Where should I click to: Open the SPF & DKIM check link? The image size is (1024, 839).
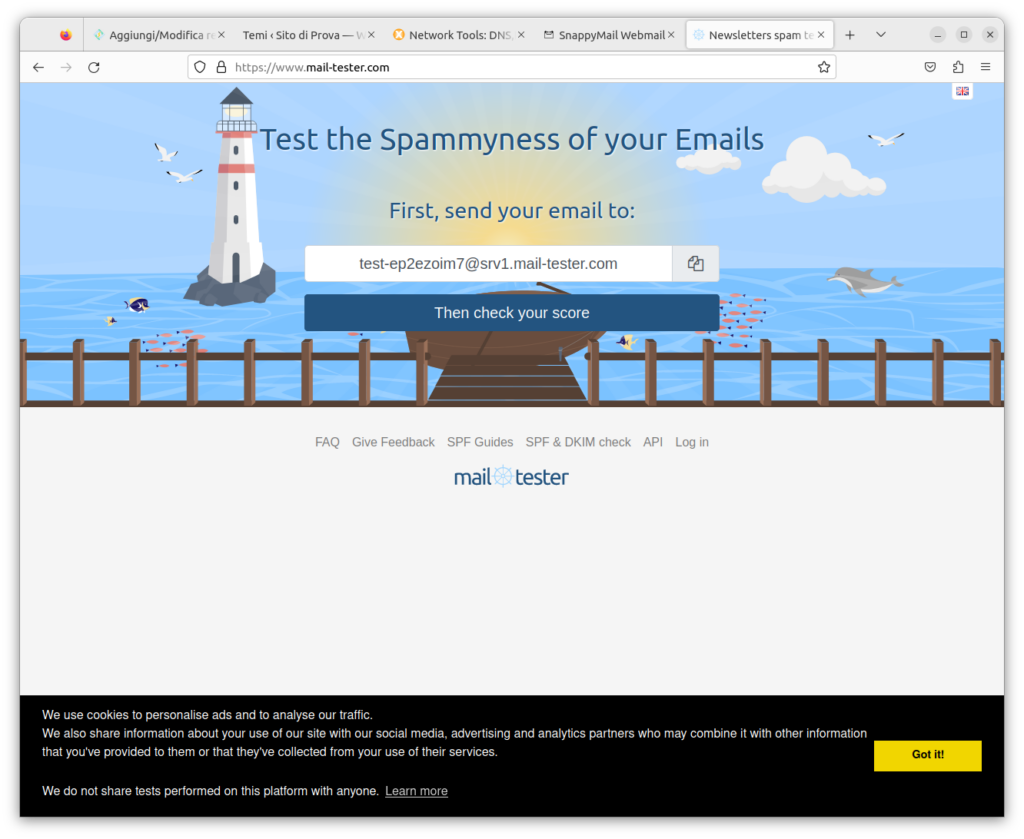[x=578, y=442]
